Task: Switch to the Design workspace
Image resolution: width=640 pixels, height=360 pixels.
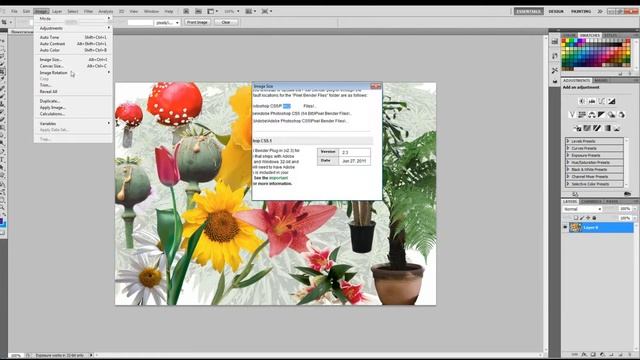Action: [556, 11]
